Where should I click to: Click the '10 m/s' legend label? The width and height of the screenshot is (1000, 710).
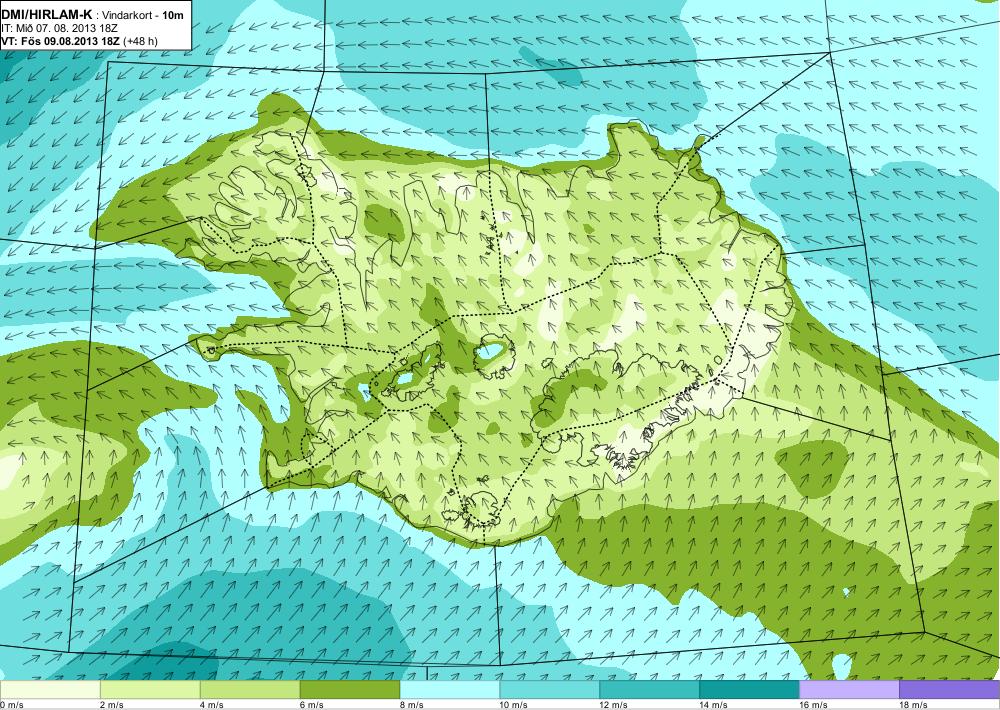pyautogui.click(x=514, y=705)
